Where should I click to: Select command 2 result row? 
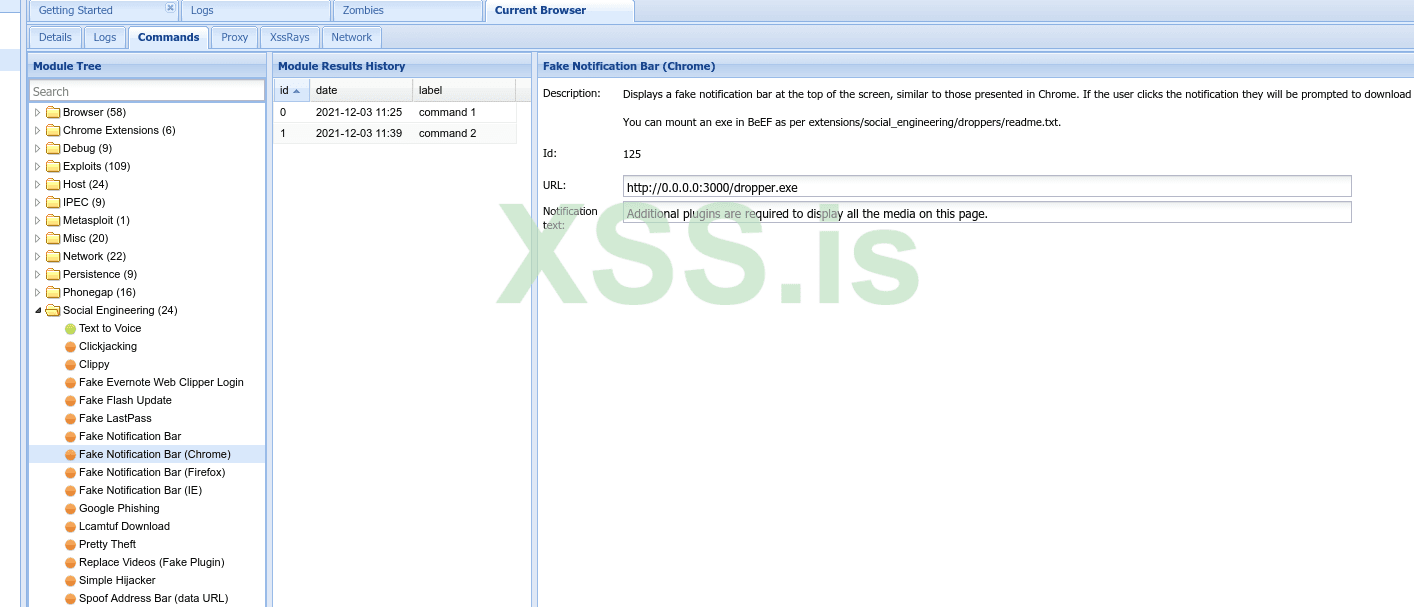[x=395, y=133]
